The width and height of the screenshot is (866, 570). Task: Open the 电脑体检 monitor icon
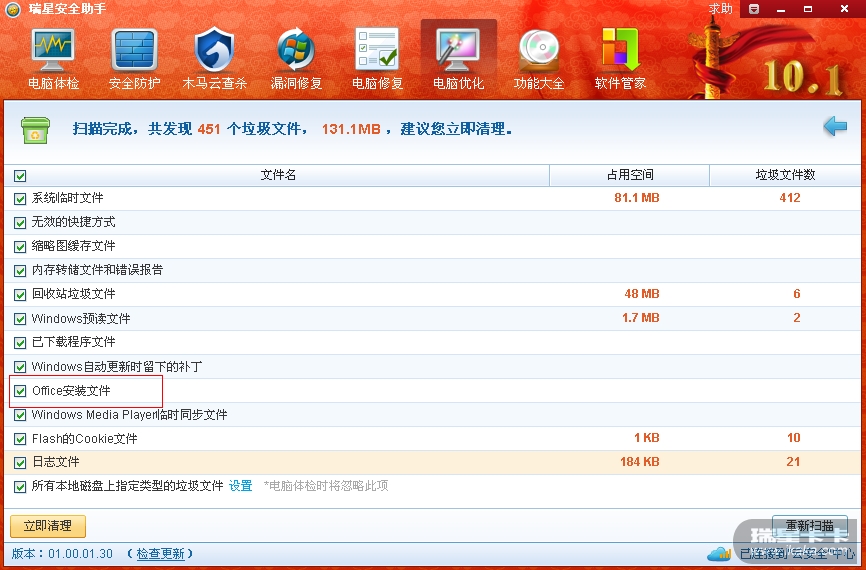point(53,50)
